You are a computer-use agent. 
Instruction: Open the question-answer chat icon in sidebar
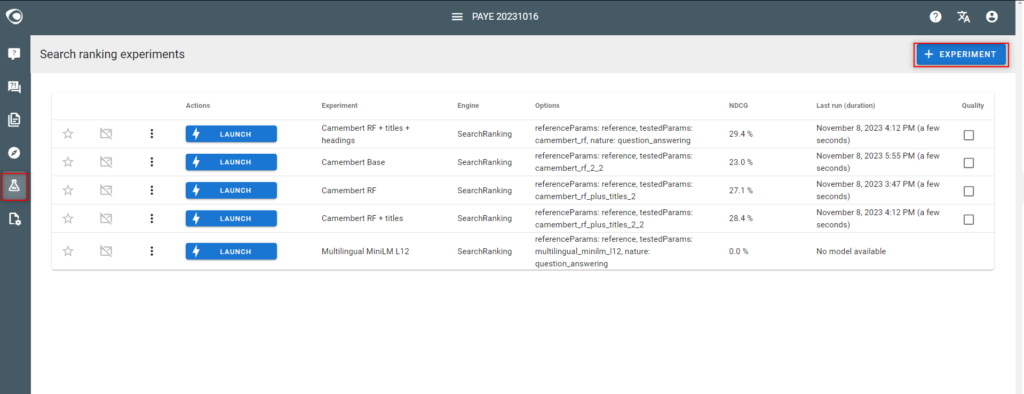click(14, 86)
